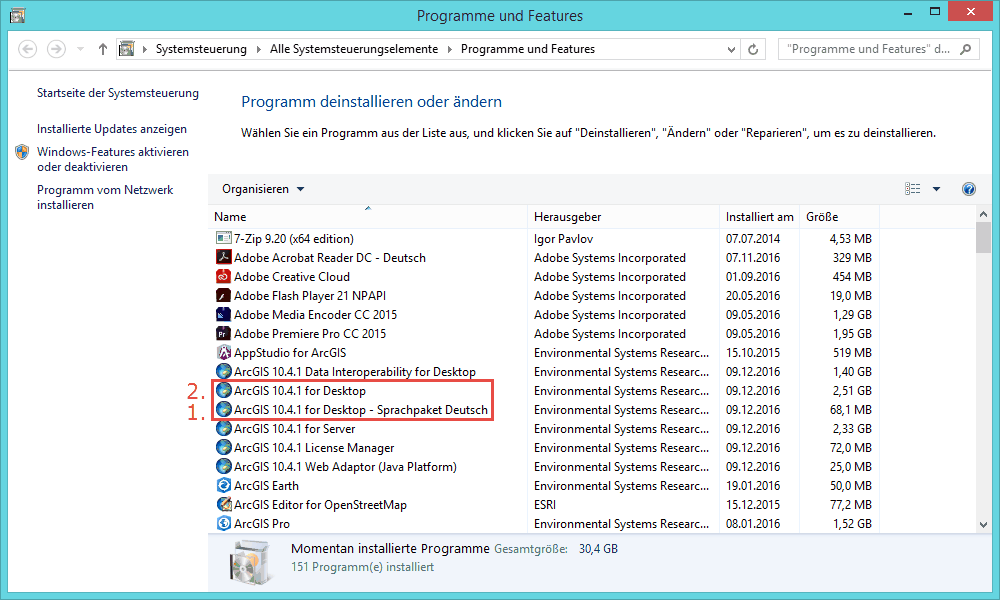The height and width of the screenshot is (600, 1000).
Task: Click the vertical scrollbar of program list
Action: [983, 380]
